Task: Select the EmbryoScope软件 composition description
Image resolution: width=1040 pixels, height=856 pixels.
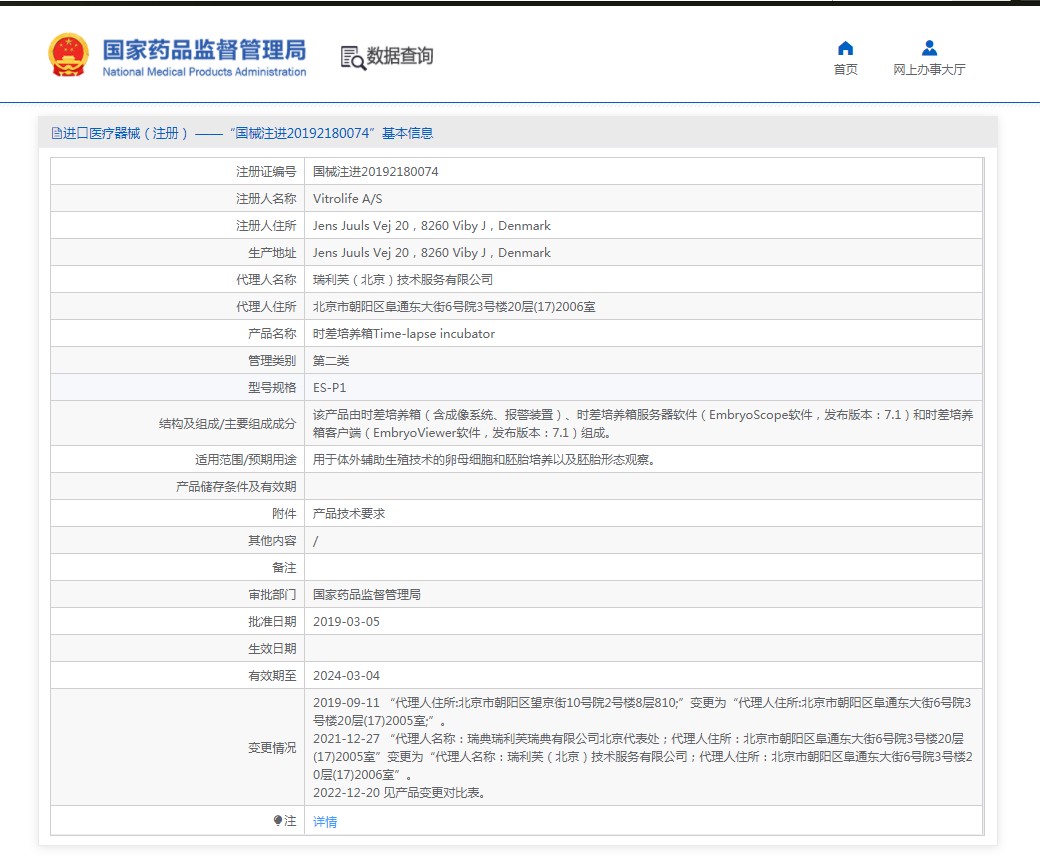Action: click(x=643, y=424)
